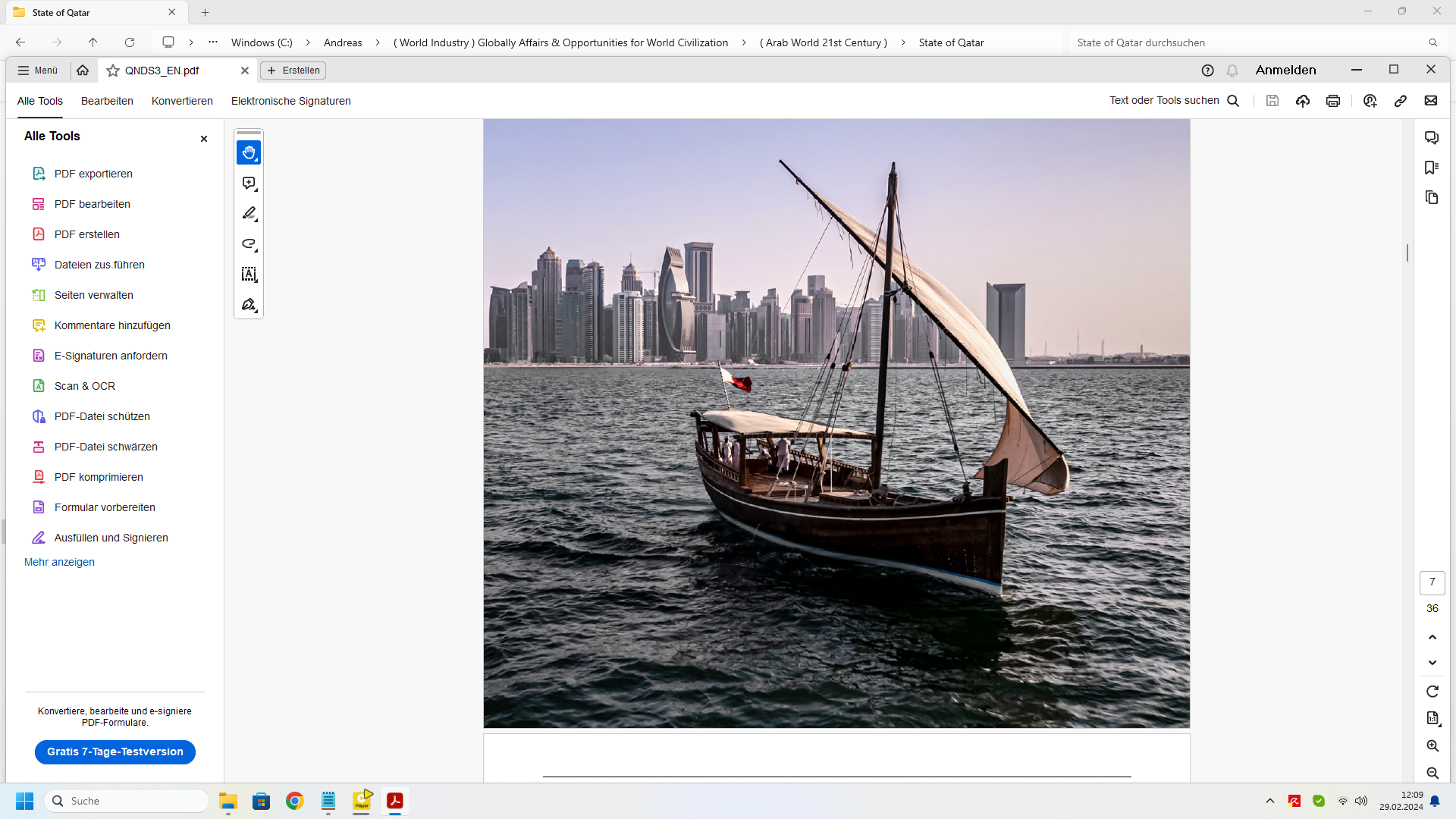Select the add comment tool
Viewport: 1456px width, 819px height.
click(x=249, y=184)
